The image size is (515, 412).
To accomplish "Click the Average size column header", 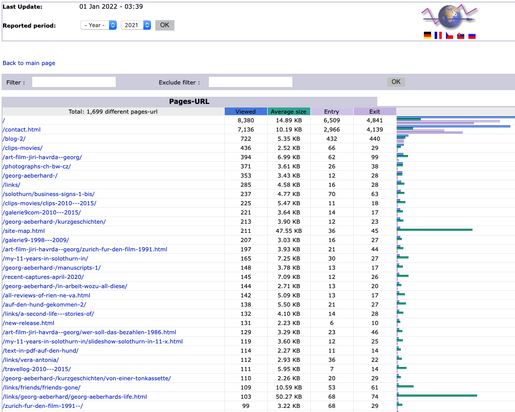I will coord(289,111).
